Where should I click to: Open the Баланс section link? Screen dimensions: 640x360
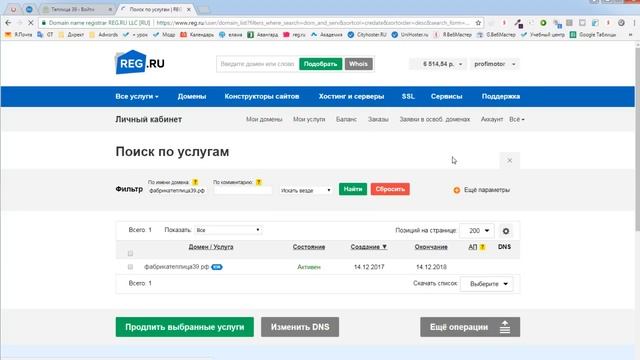pyautogui.click(x=346, y=120)
